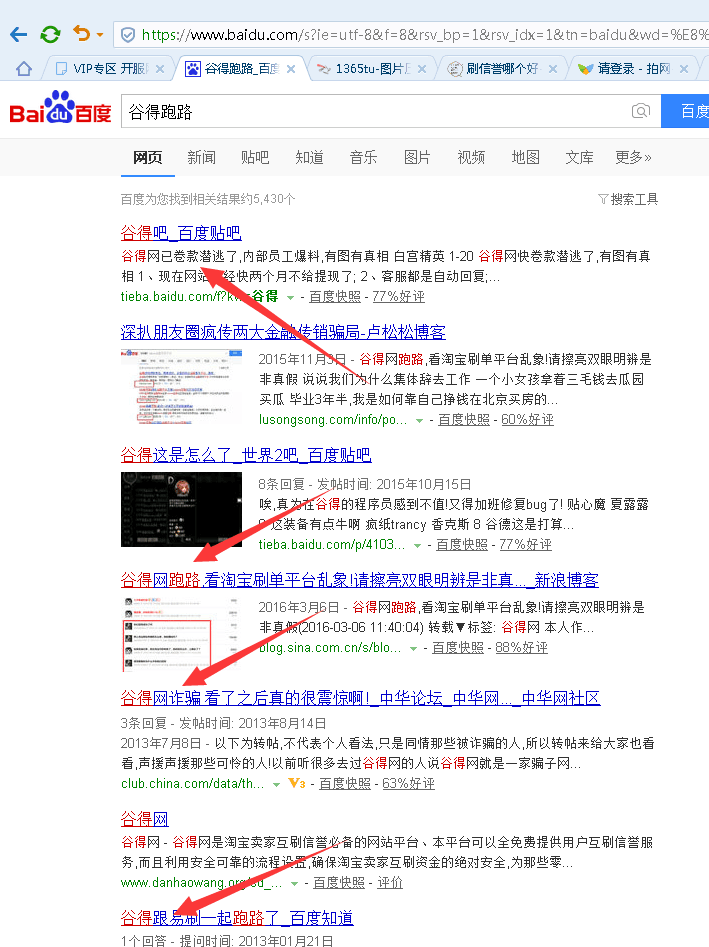
Task: Expand dropdown arrow after lusongsong.com URL
Action: [x=420, y=420]
